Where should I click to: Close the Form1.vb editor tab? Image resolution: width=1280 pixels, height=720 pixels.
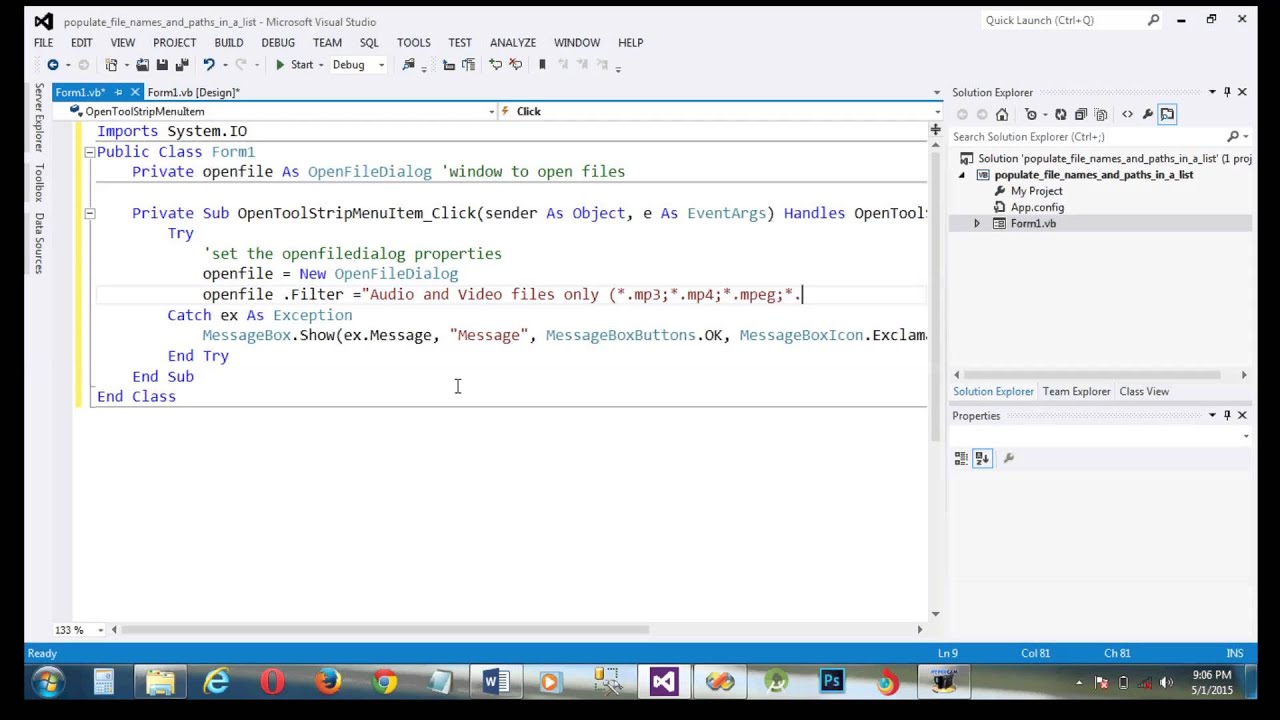tap(135, 92)
